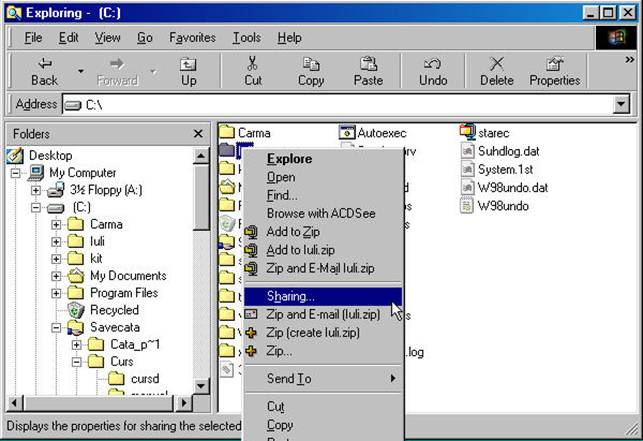The height and width of the screenshot is (441, 643).
Task: Choose Sharing... from the context menu
Action: tap(291, 296)
